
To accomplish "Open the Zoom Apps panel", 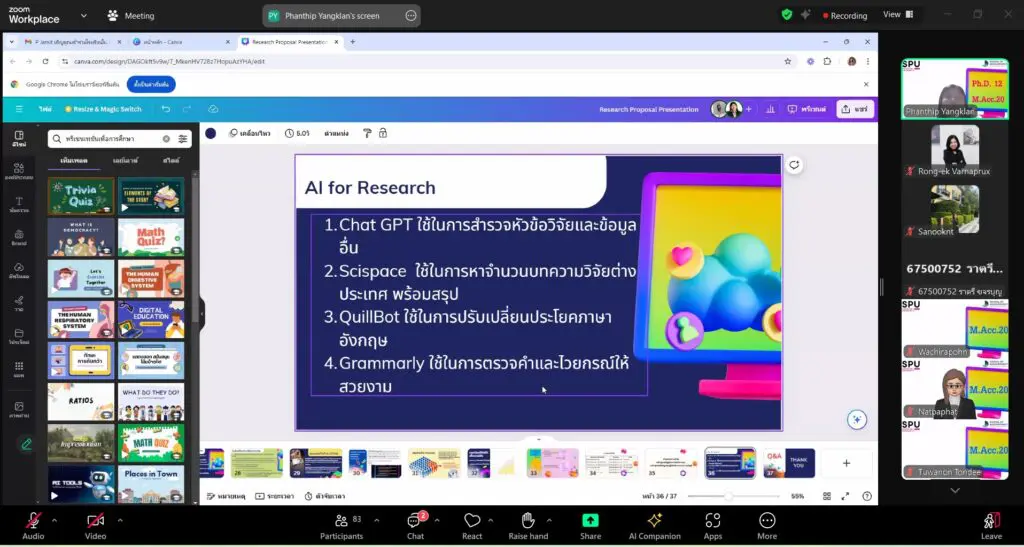I will tap(713, 526).
